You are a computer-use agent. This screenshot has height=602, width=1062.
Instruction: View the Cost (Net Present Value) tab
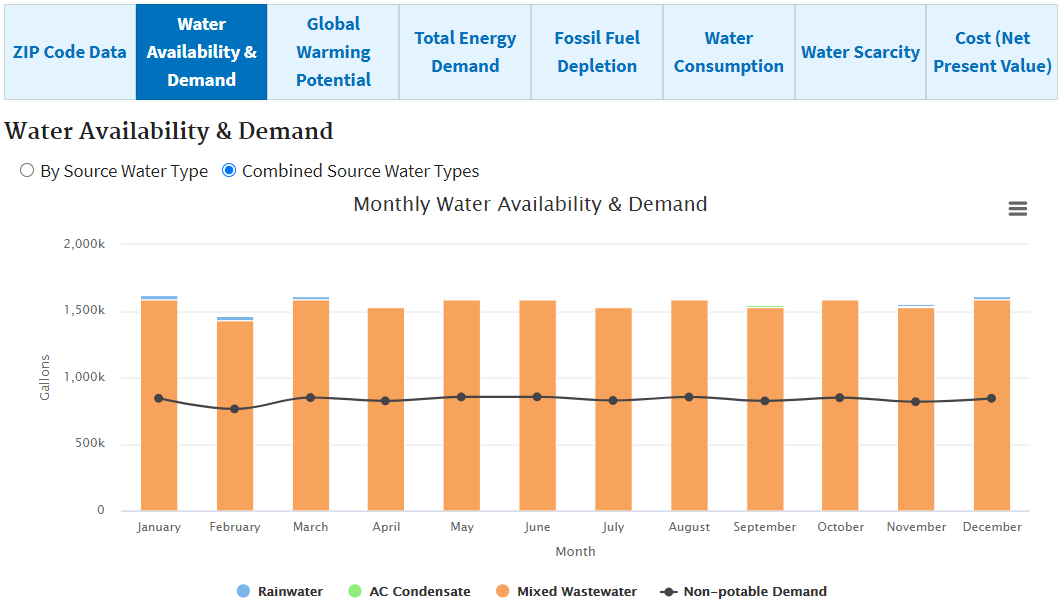pos(992,52)
